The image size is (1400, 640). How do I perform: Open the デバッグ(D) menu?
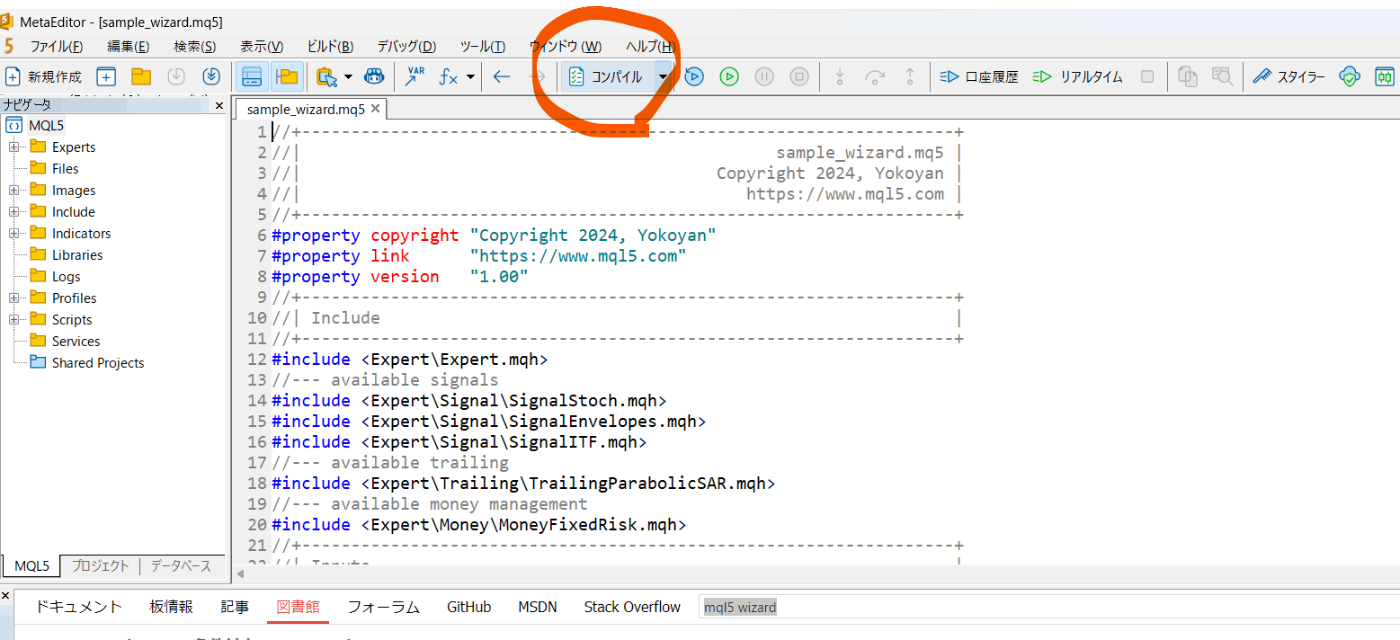pos(406,46)
